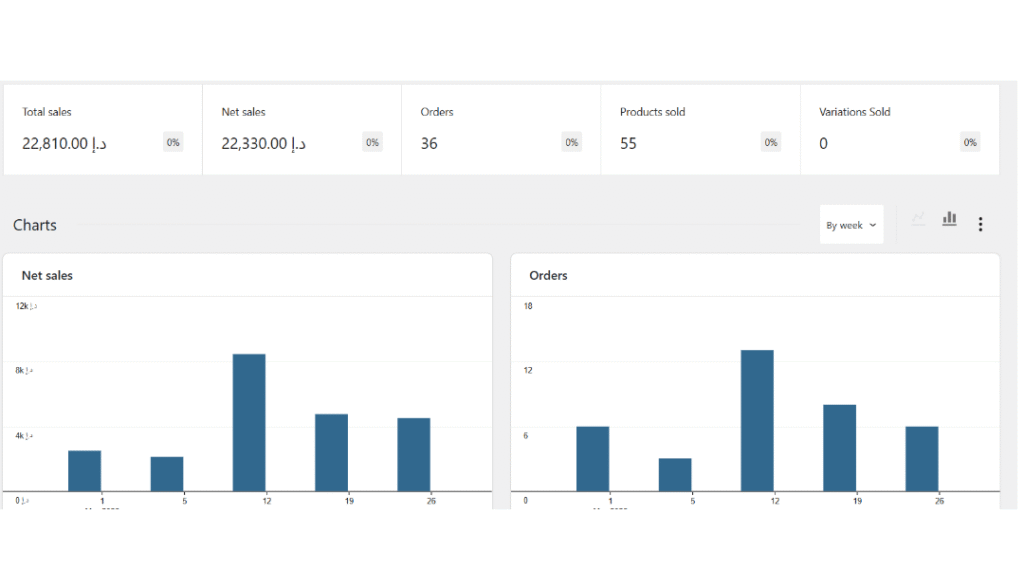Select the bar chart view icon
This screenshot has width=1024, height=569.
point(949,219)
